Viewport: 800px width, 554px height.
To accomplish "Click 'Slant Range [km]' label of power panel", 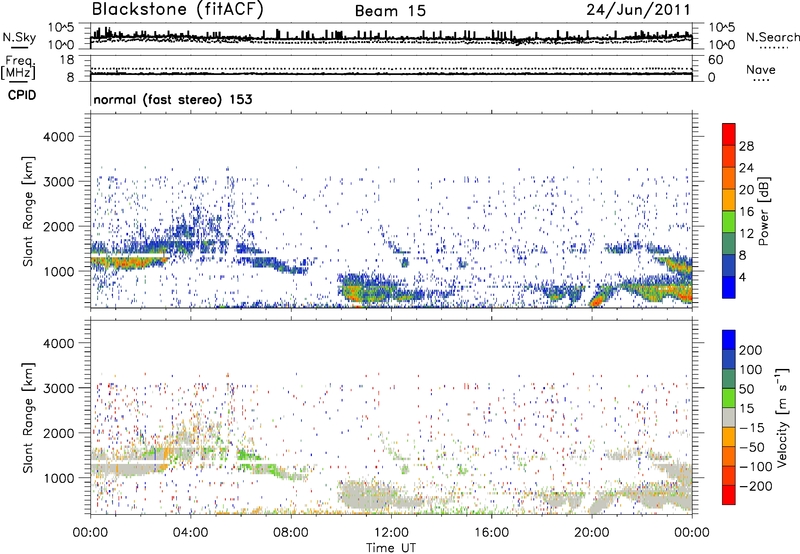I will tap(28, 211).
